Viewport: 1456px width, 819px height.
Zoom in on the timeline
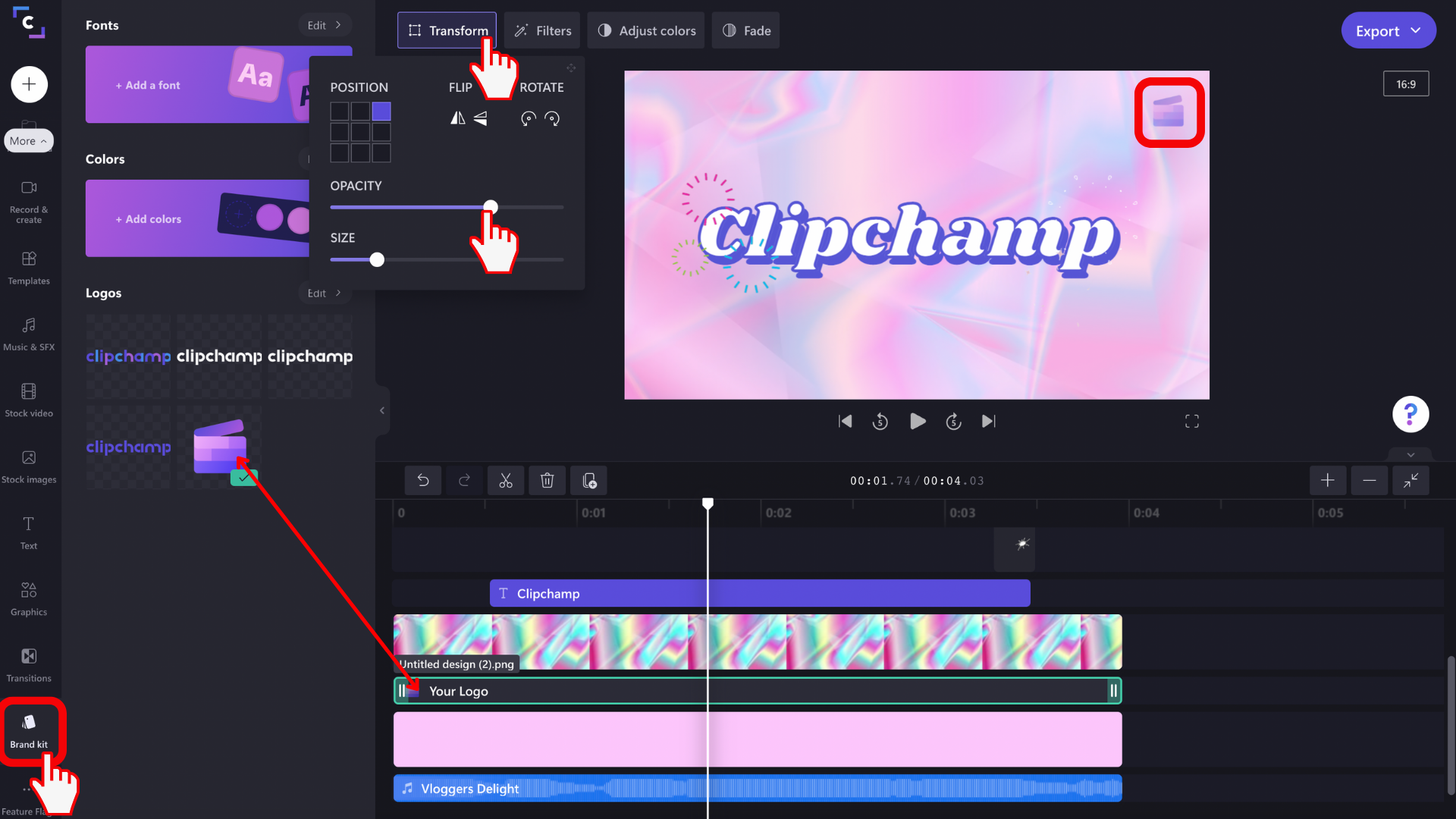(1327, 480)
